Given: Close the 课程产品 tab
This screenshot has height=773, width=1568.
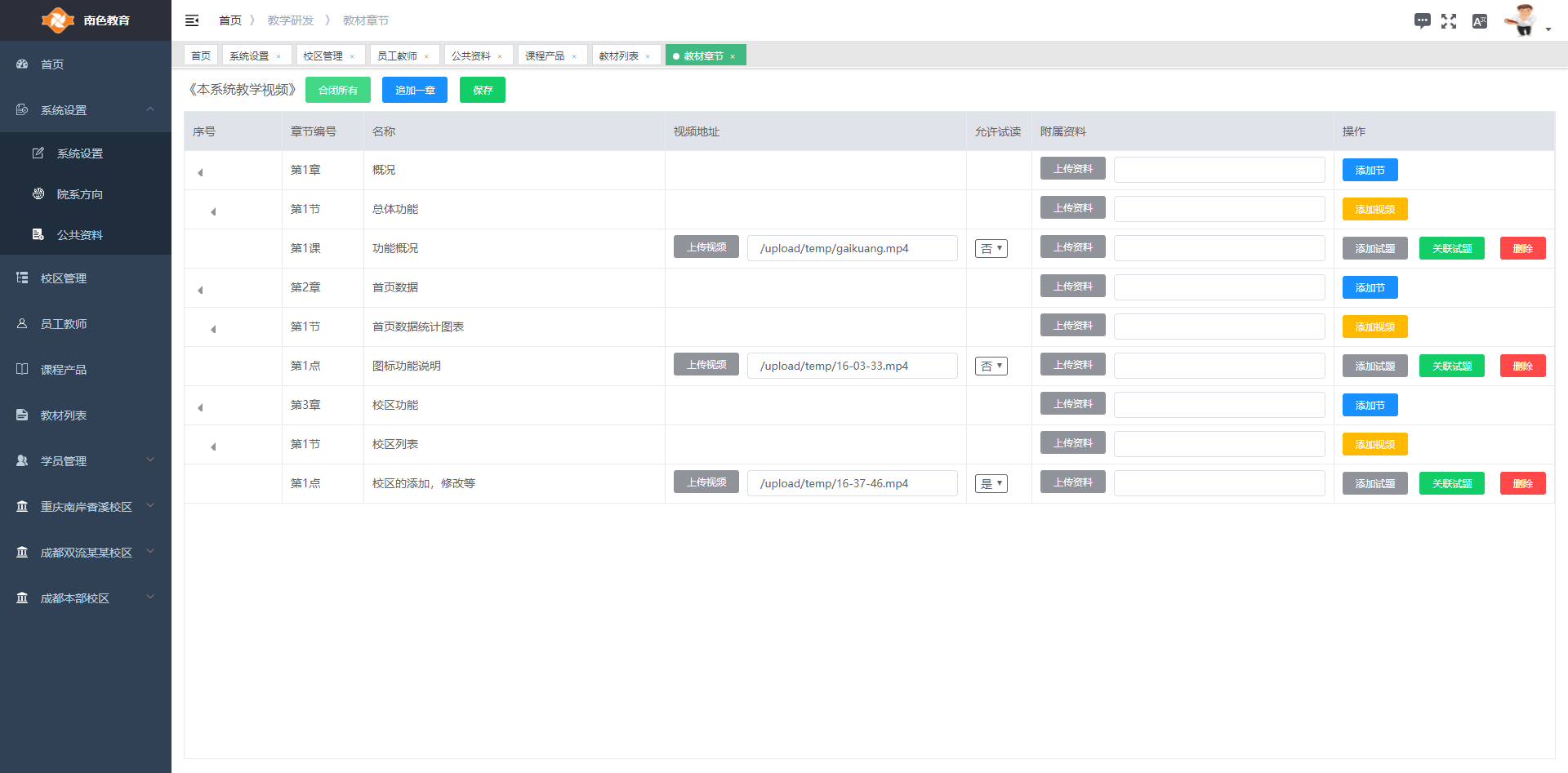Looking at the screenshot, I should [574, 56].
